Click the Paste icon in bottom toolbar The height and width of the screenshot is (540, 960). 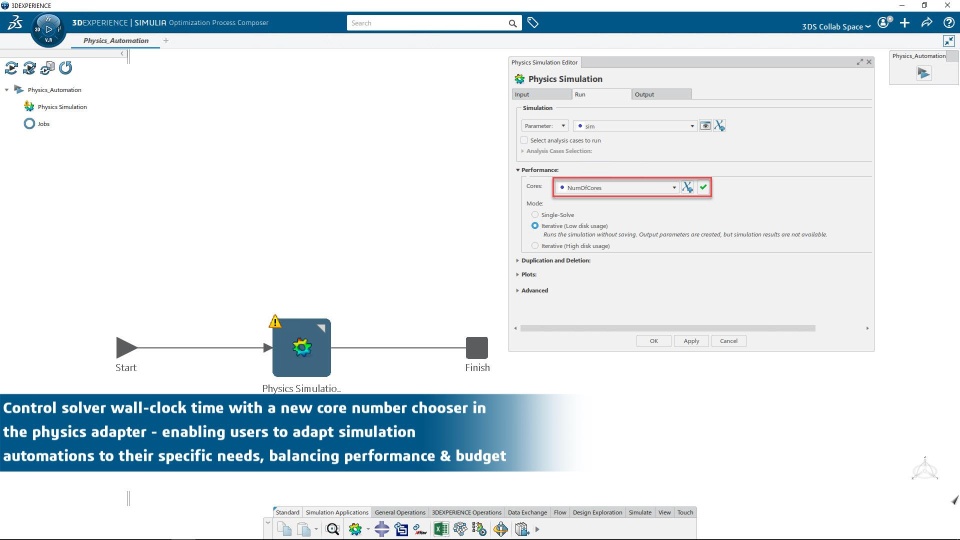tap(304, 528)
